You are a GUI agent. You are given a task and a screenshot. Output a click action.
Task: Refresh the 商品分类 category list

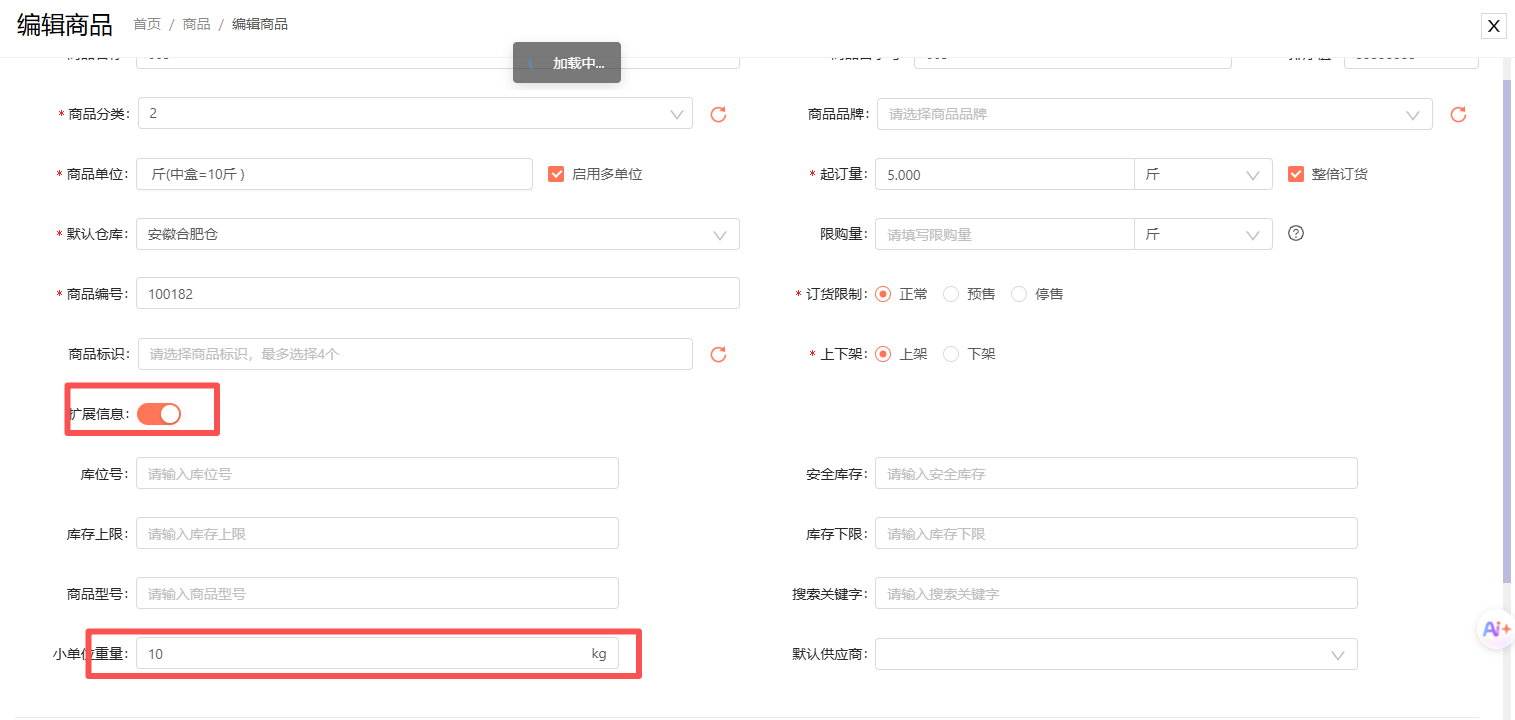point(718,114)
